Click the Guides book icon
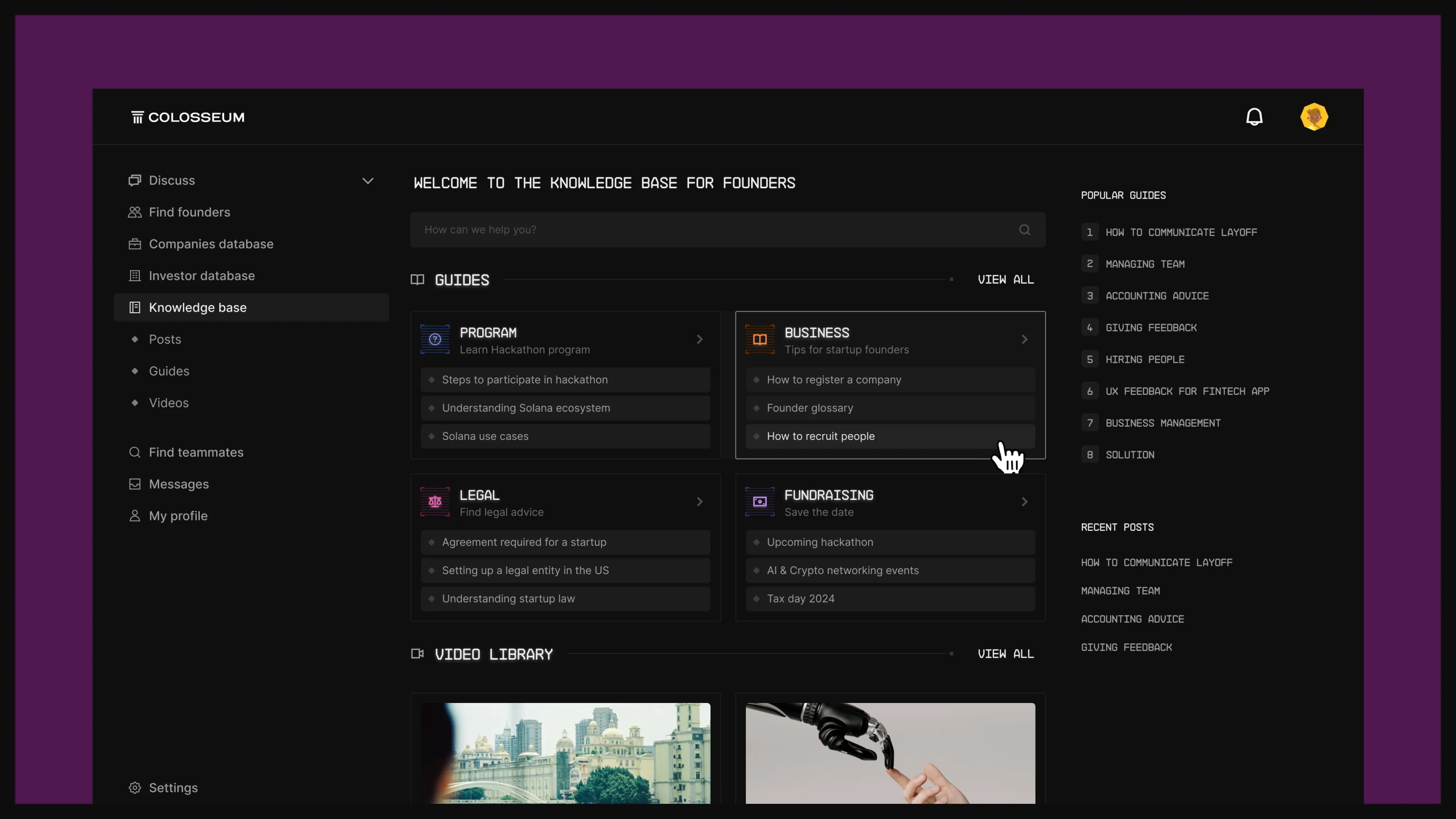Image resolution: width=1456 pixels, height=819 pixels. pyautogui.click(x=417, y=280)
